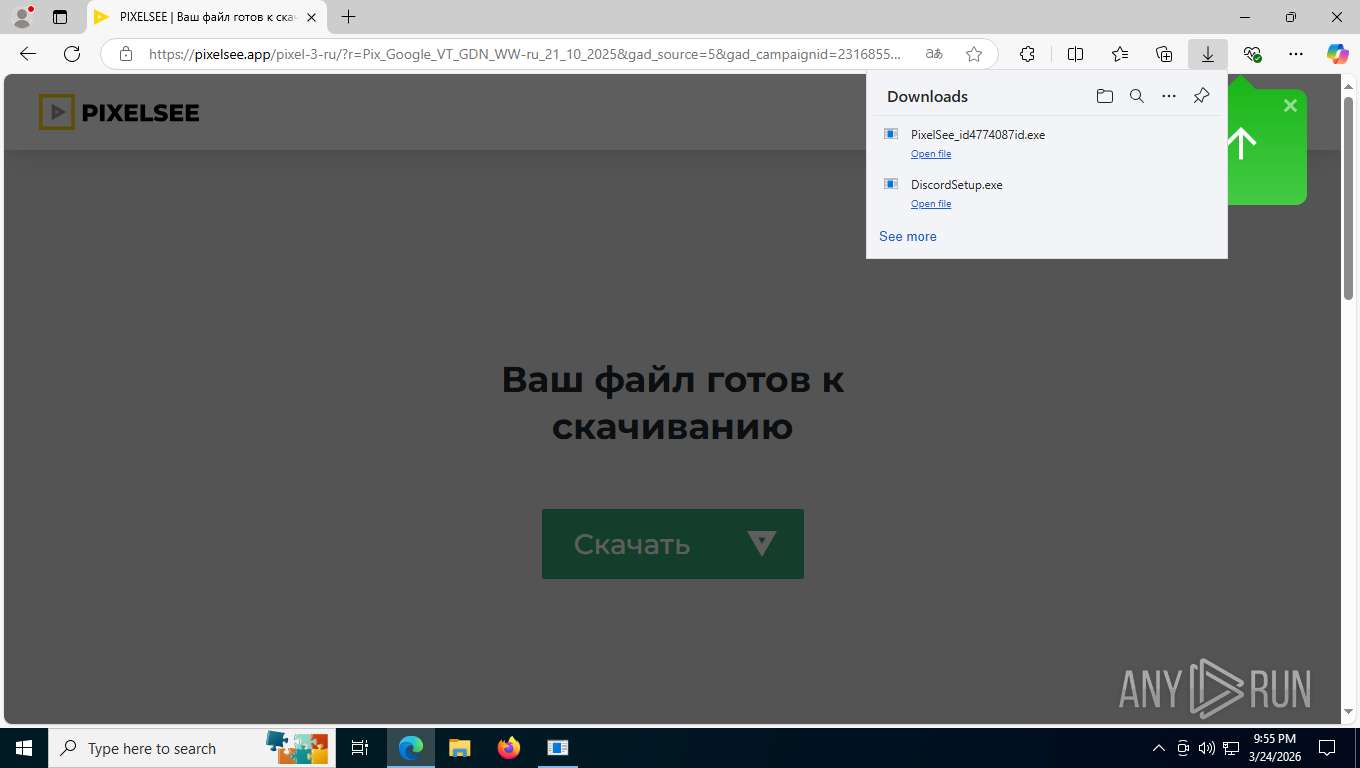Open the tab actions menu icon
This screenshot has height=768, width=1360.
click(x=60, y=17)
